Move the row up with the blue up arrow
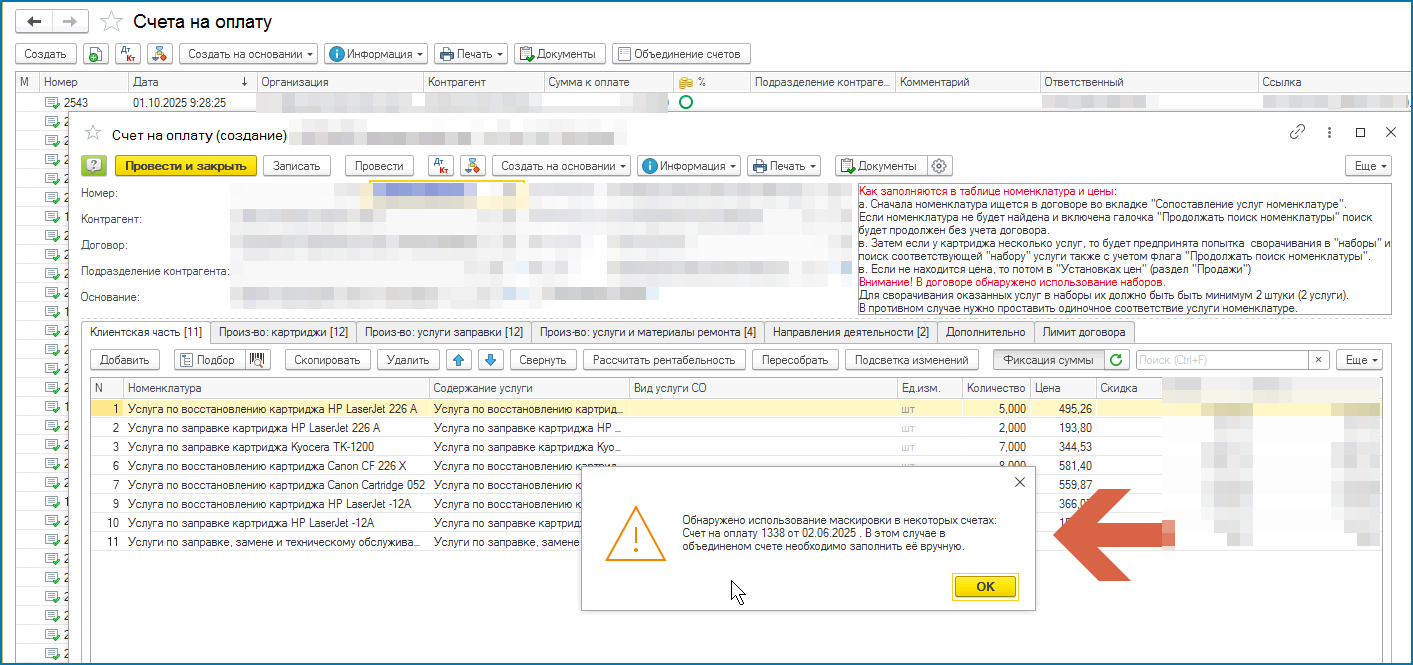Screen dimensions: 1413x665 [457, 360]
